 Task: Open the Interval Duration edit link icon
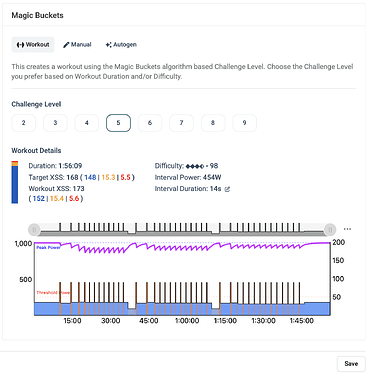tap(227, 189)
